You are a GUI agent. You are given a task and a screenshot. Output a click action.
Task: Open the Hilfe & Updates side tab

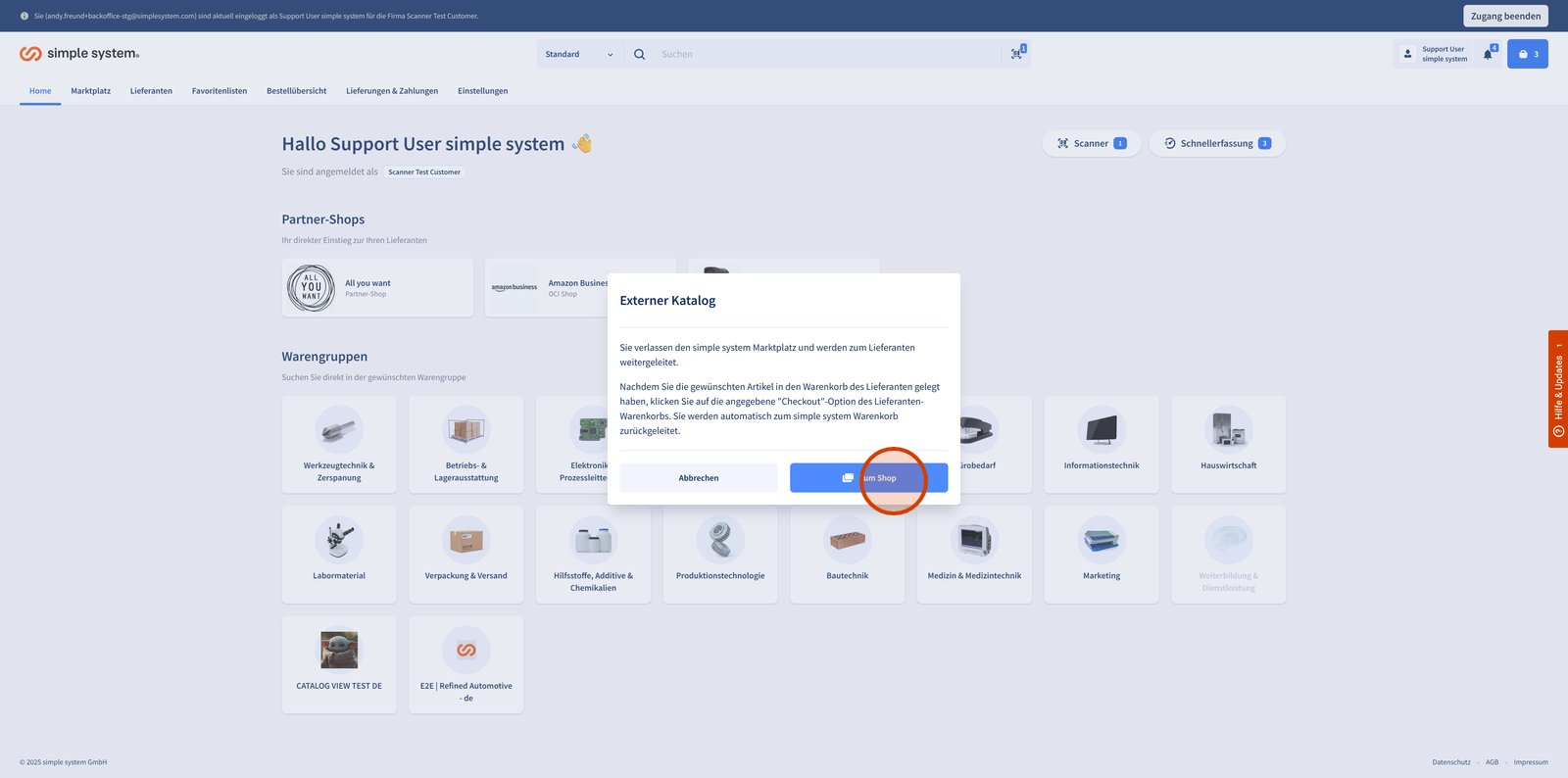click(1558, 389)
